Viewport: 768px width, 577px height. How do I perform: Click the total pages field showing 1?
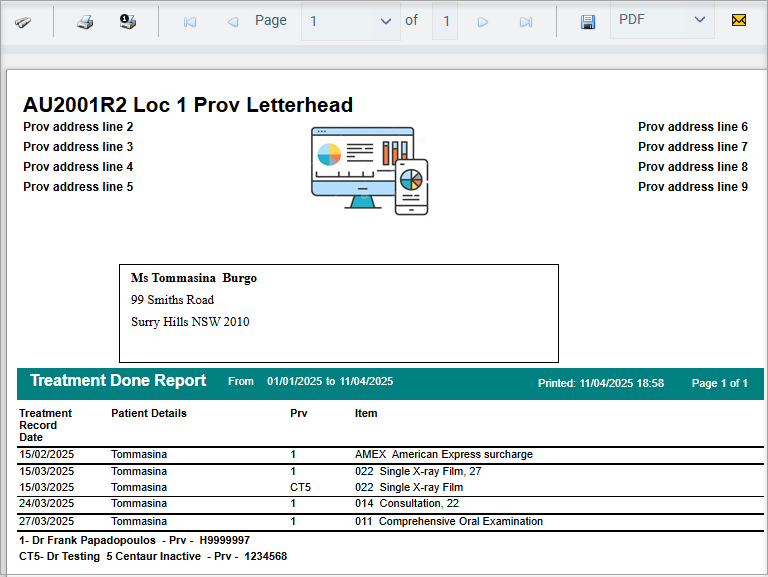click(x=445, y=21)
